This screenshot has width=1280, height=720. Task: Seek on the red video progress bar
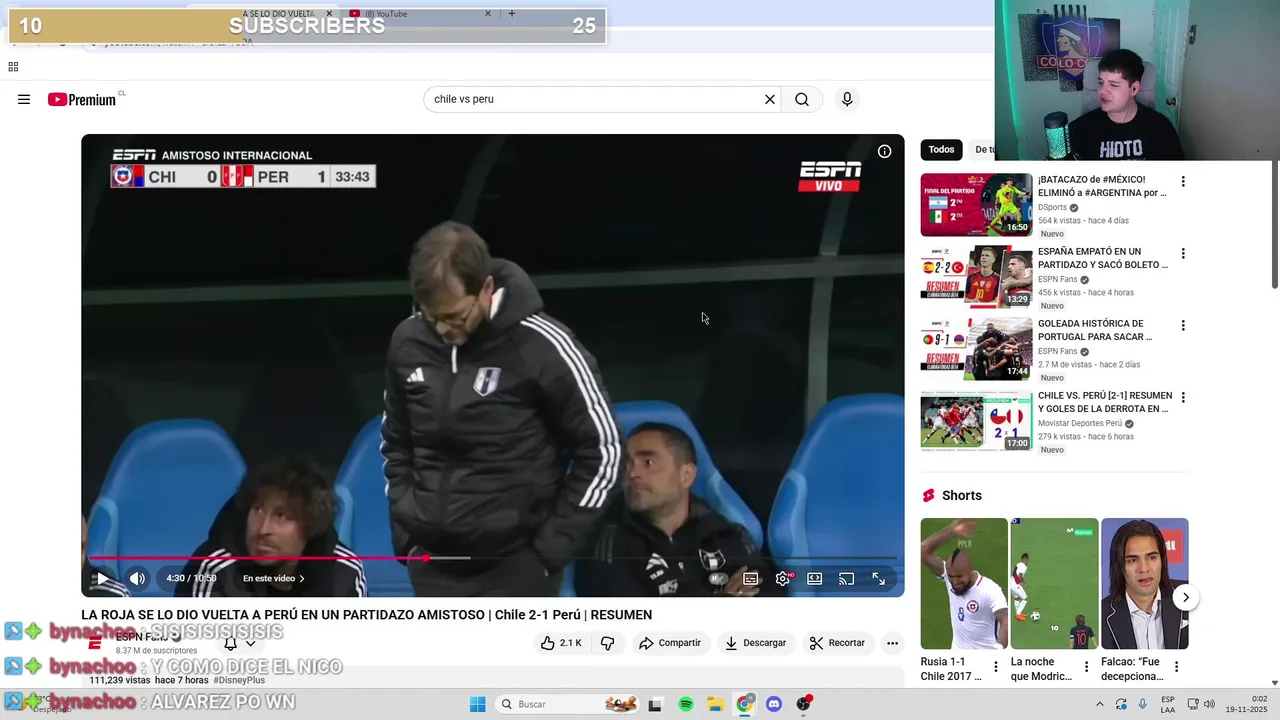click(x=492, y=558)
